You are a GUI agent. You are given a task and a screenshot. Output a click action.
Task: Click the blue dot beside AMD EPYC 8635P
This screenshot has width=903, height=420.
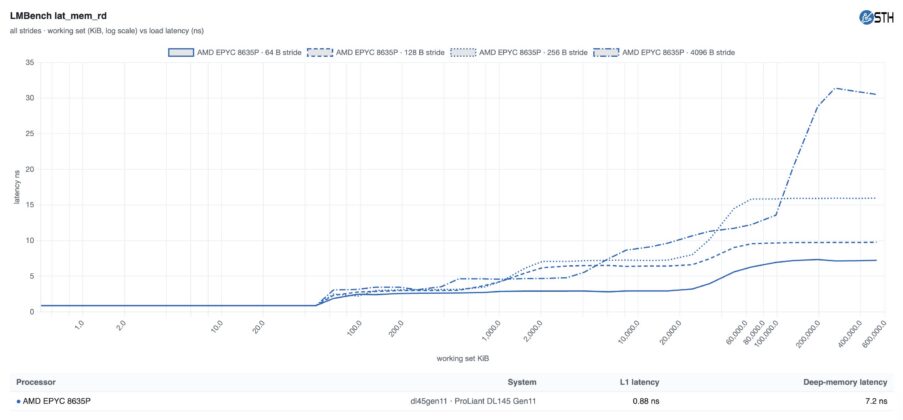pyautogui.click(x=18, y=402)
